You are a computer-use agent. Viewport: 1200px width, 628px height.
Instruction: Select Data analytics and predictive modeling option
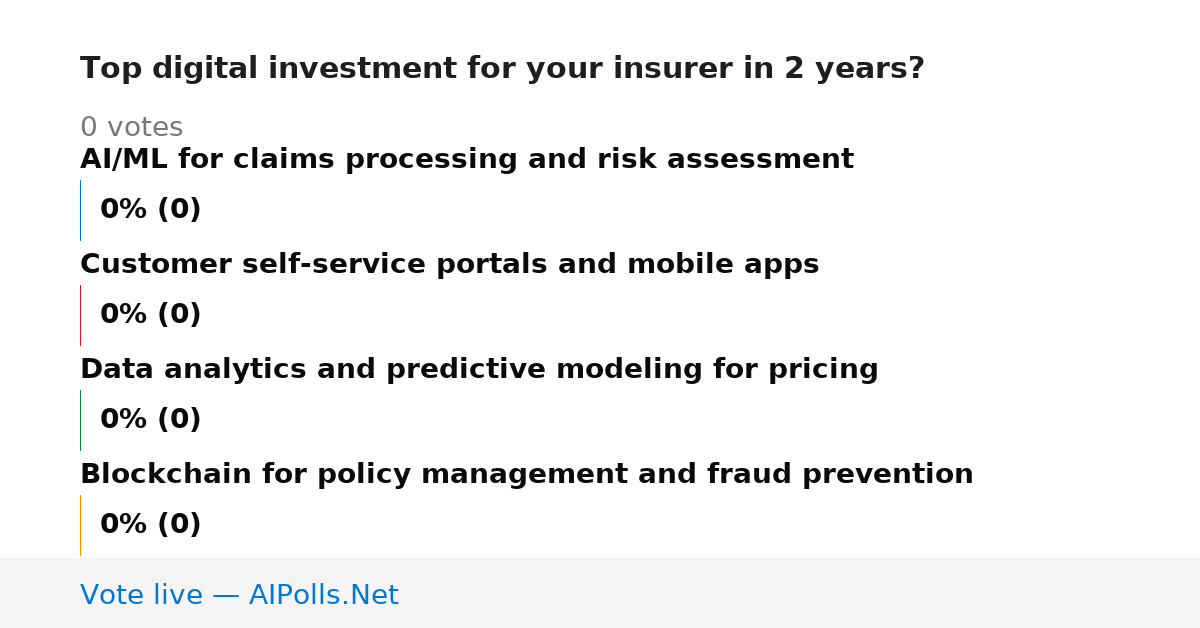coord(479,370)
